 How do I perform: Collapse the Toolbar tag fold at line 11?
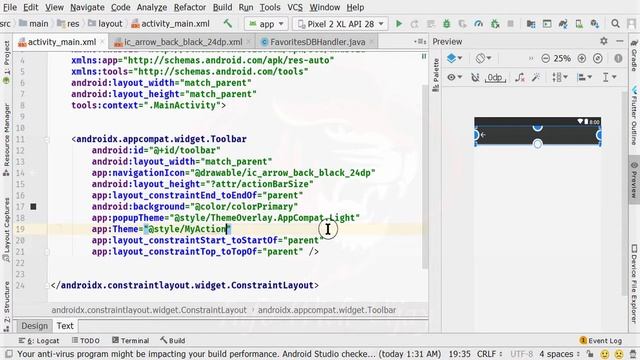[x=47, y=140]
